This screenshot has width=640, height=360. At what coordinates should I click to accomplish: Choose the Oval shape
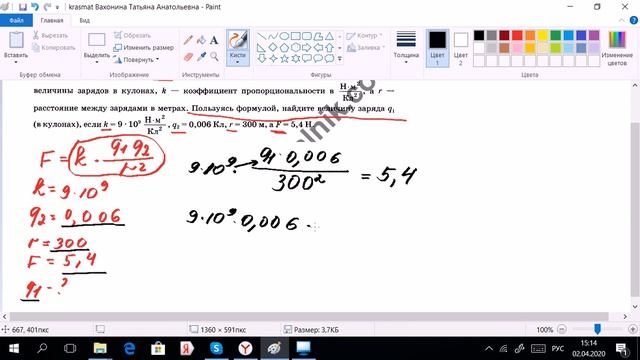point(284,36)
